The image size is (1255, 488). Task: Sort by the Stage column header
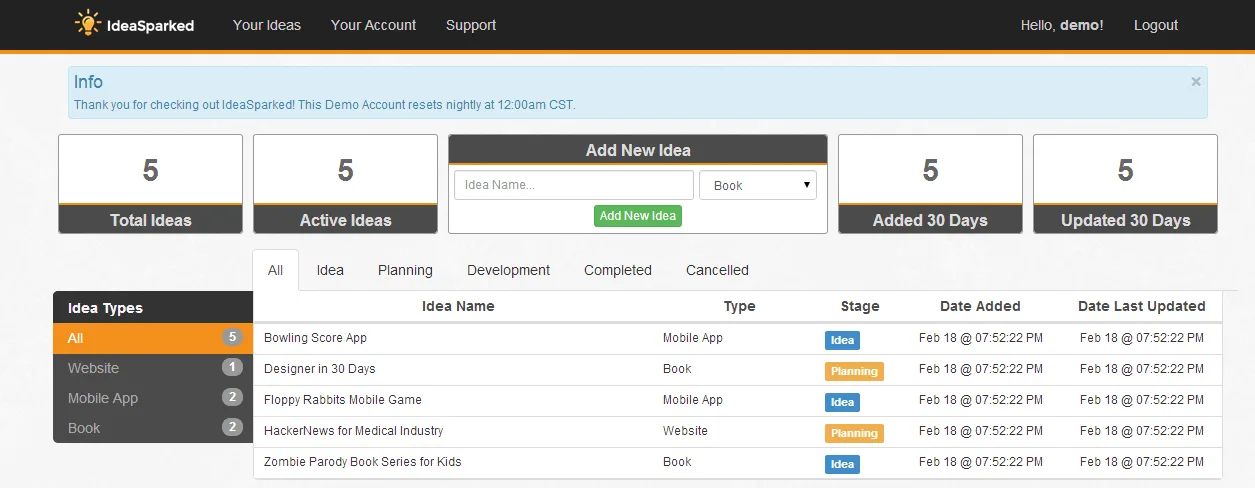click(x=860, y=306)
